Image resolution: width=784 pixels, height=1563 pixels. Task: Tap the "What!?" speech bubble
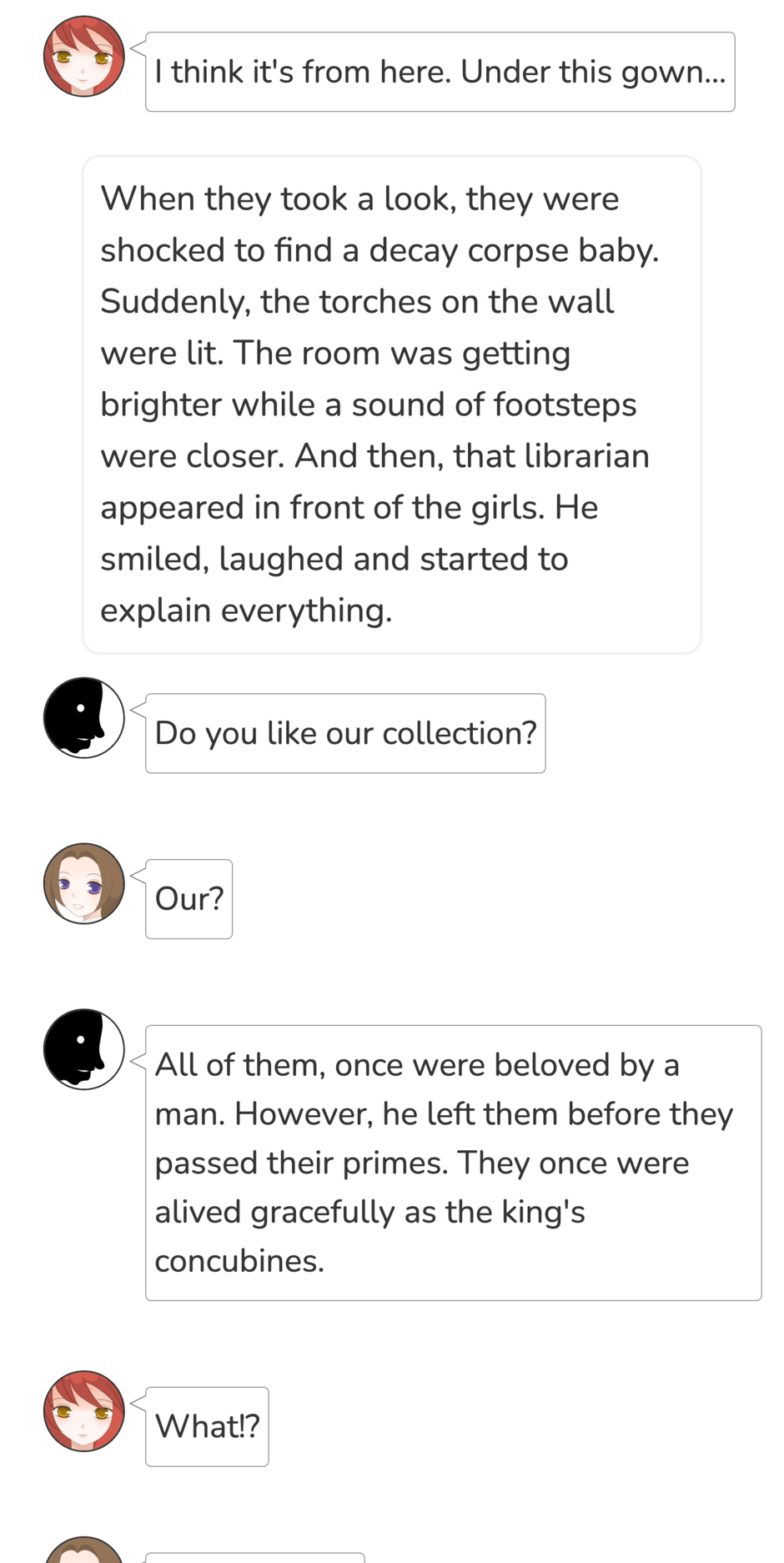click(207, 1427)
